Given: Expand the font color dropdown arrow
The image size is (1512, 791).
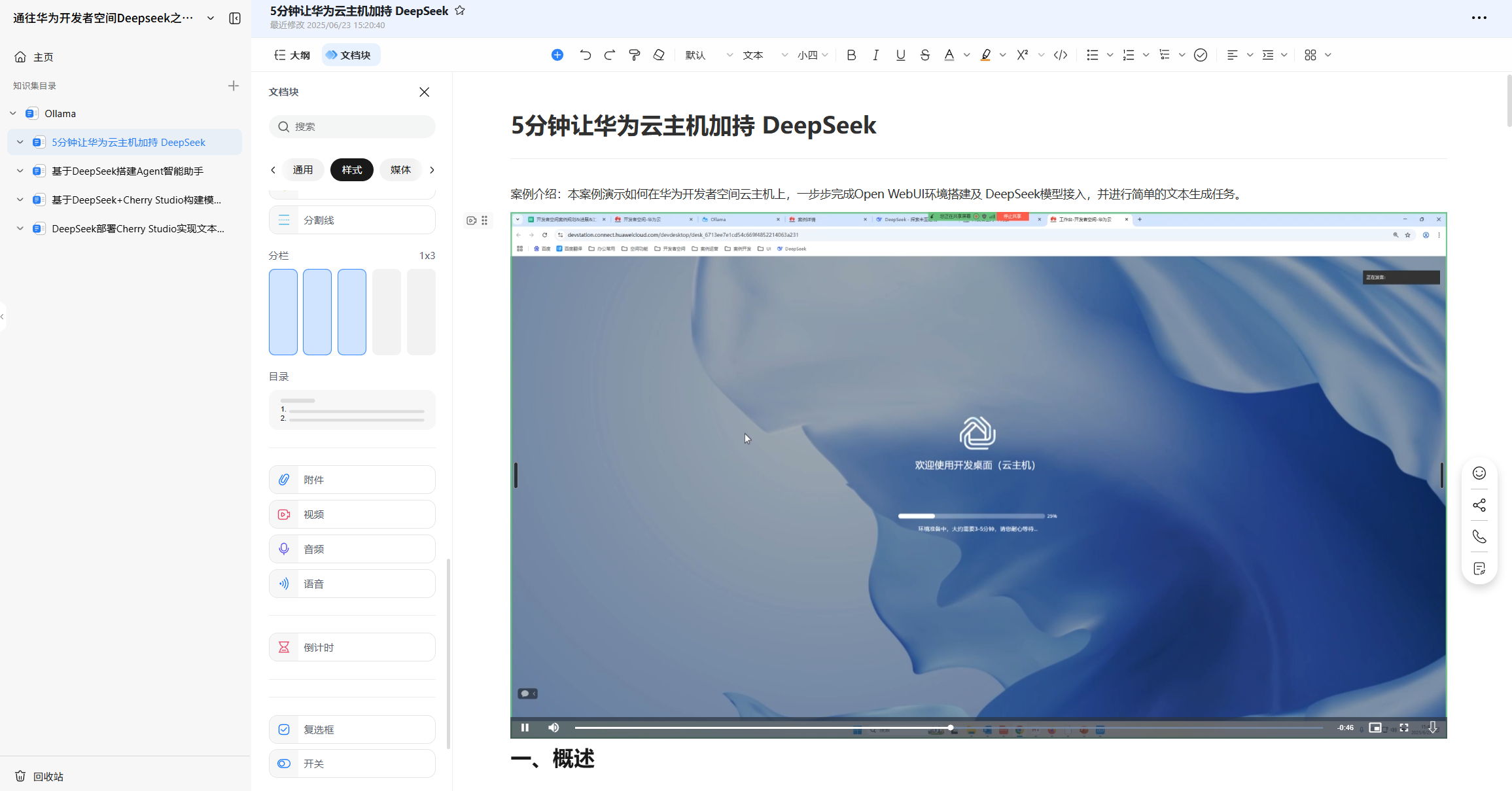Looking at the screenshot, I should click(966, 55).
